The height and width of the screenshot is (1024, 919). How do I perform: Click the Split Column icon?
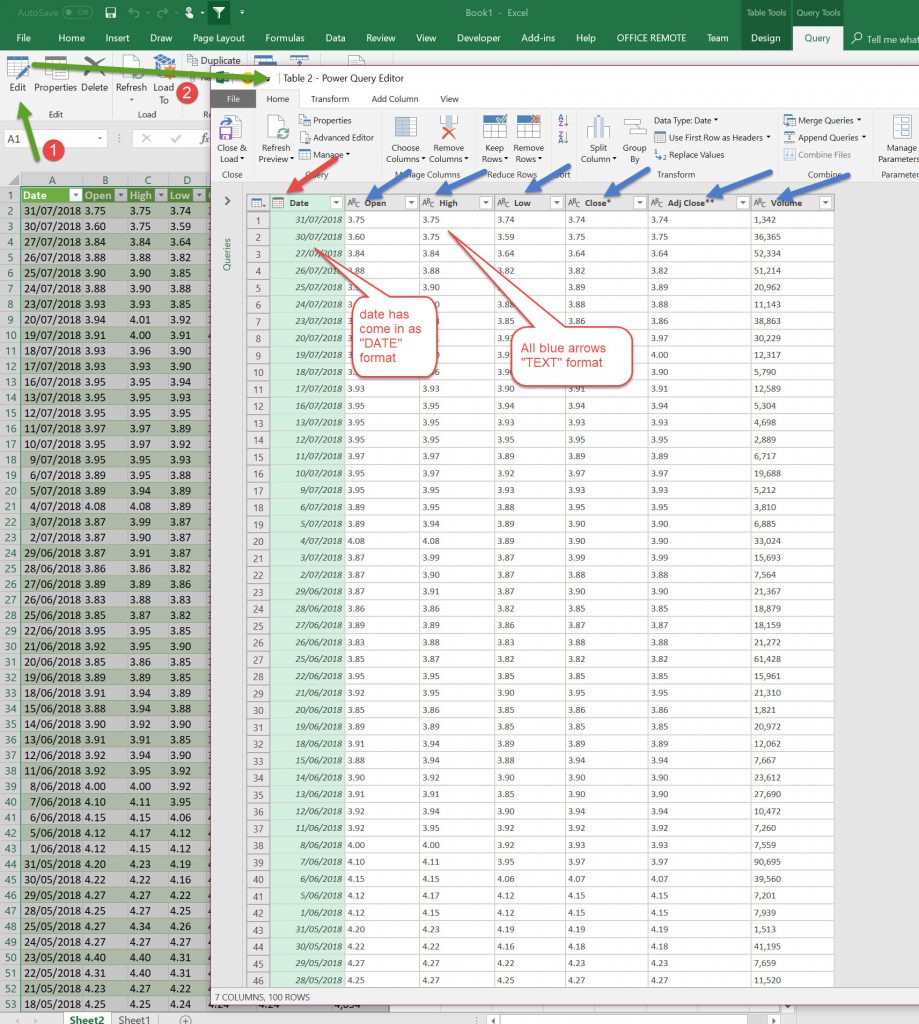[598, 129]
